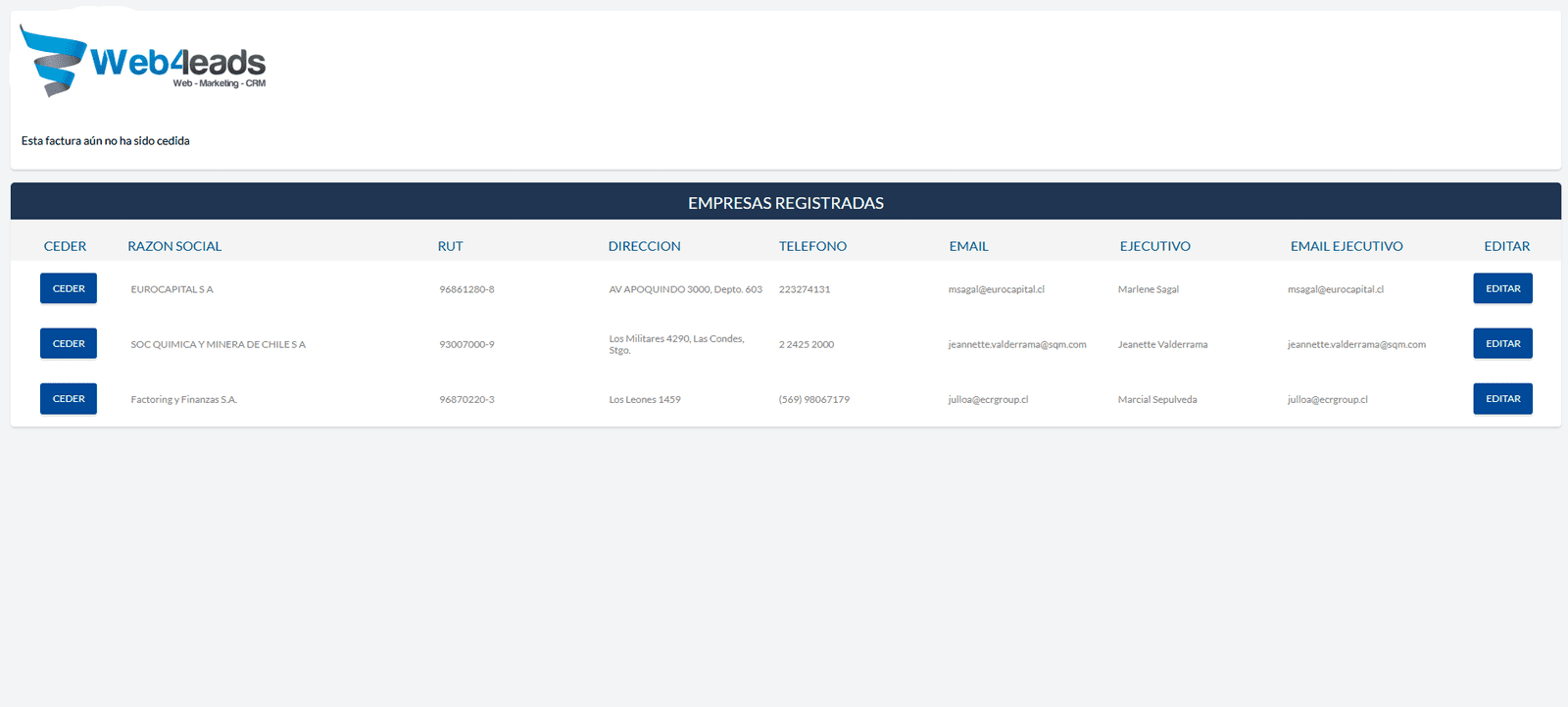Click CEDER for Factoring y Finanzas S.A.

point(69,398)
